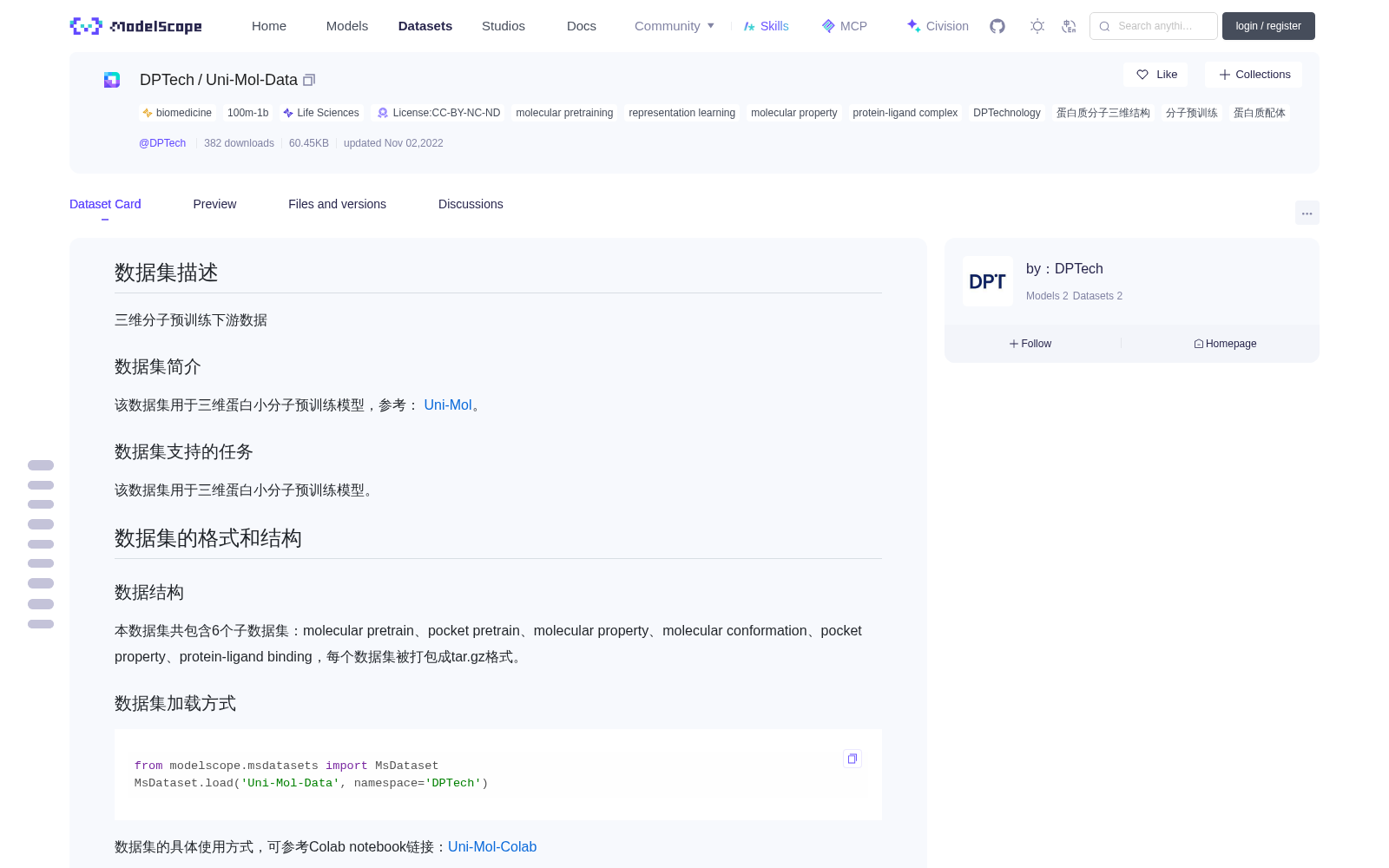Viewport: 1389px width, 868px height.
Task: Open the Skills page
Action: [766, 26]
